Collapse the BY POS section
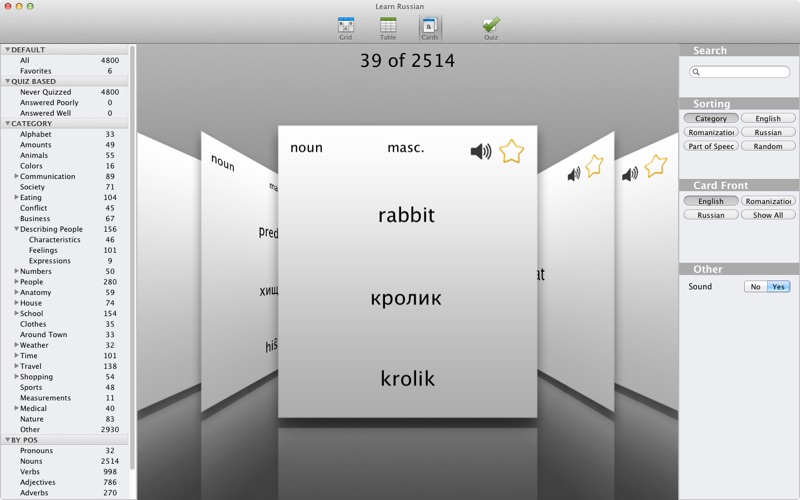 click(7, 440)
